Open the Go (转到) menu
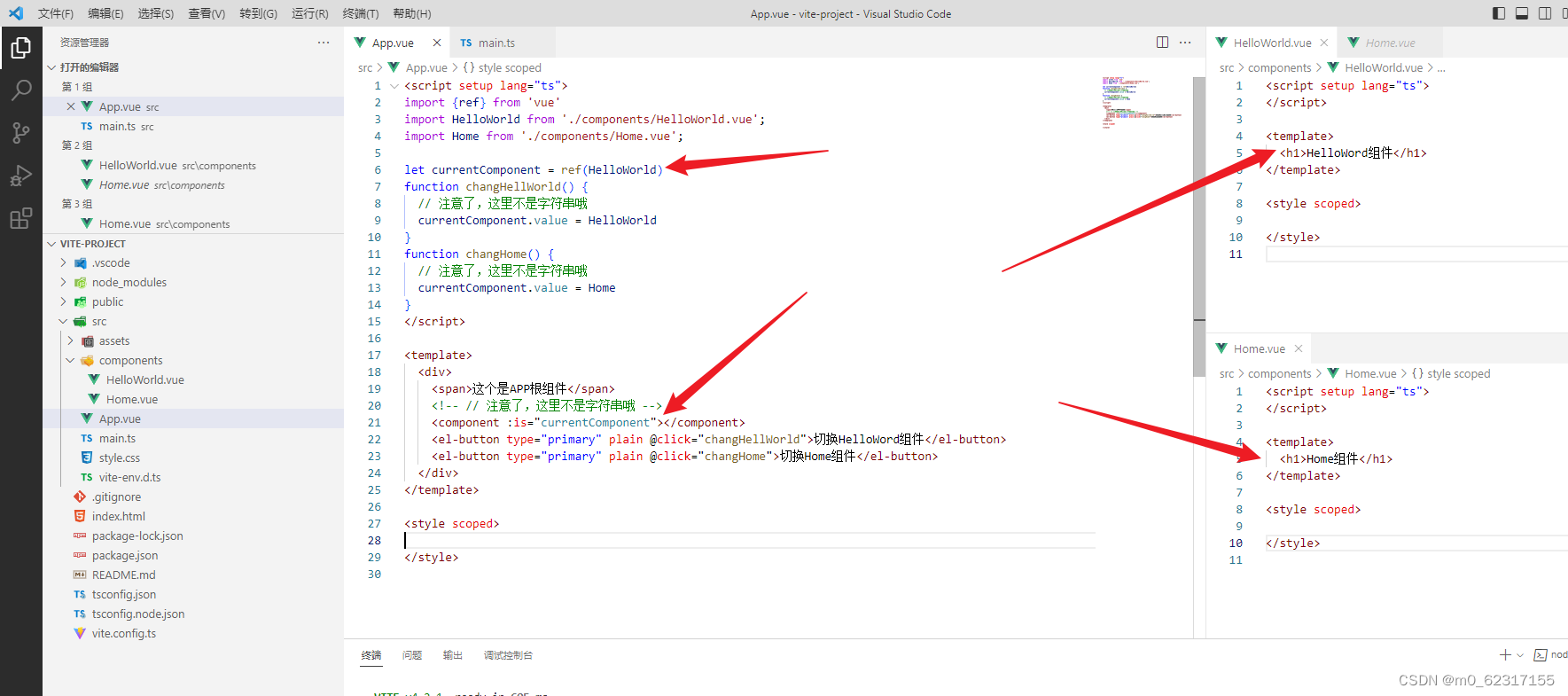This screenshot has width=1568, height=696. pos(258,13)
